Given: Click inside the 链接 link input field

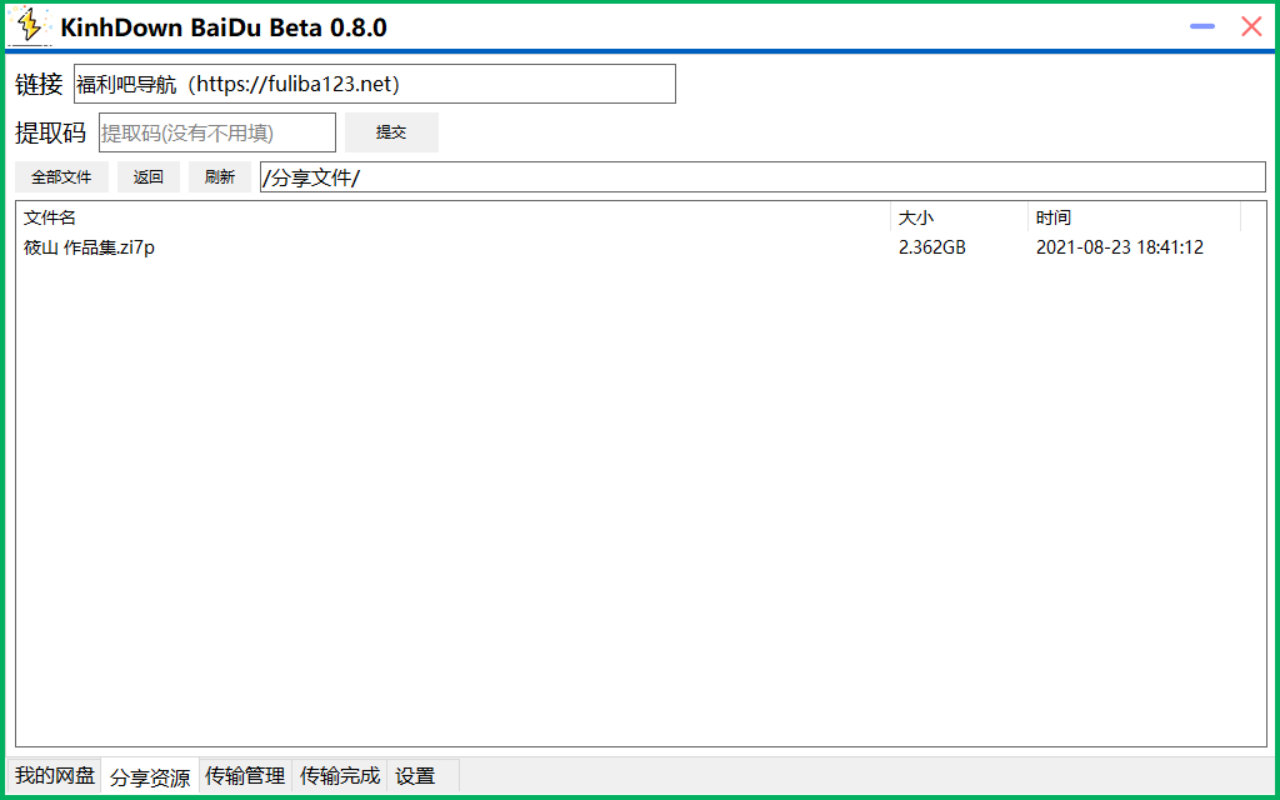Looking at the screenshot, I should [x=375, y=84].
